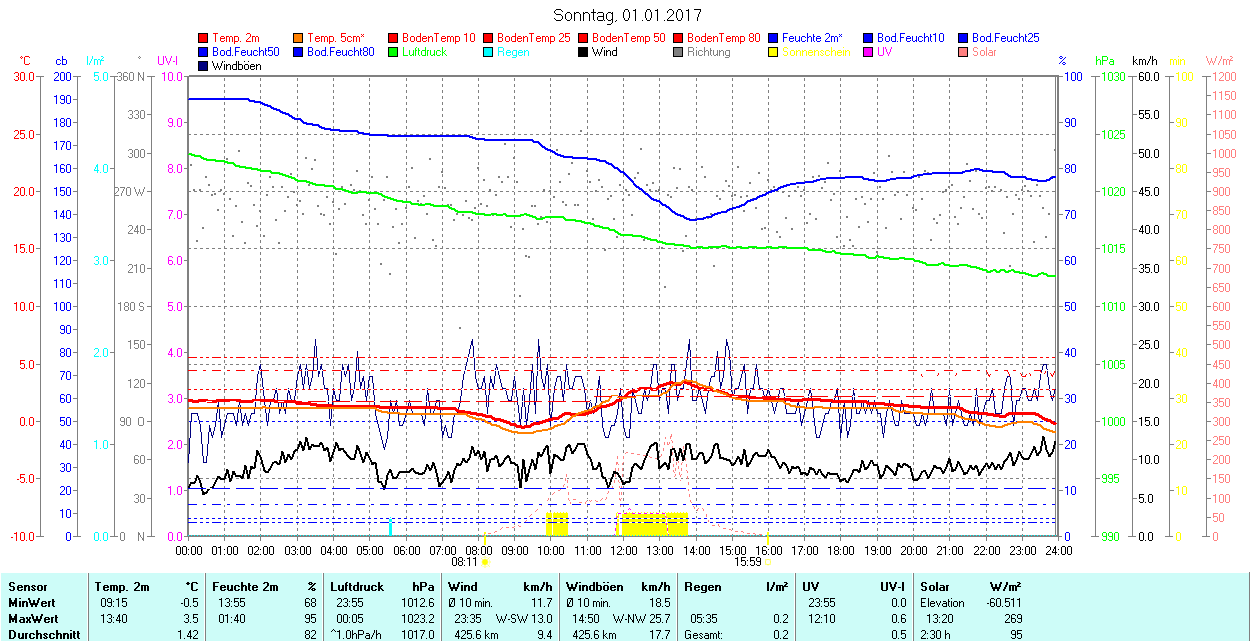1250x641 pixels.
Task: Select the green Luftdruck legend marker
Action: [394, 52]
